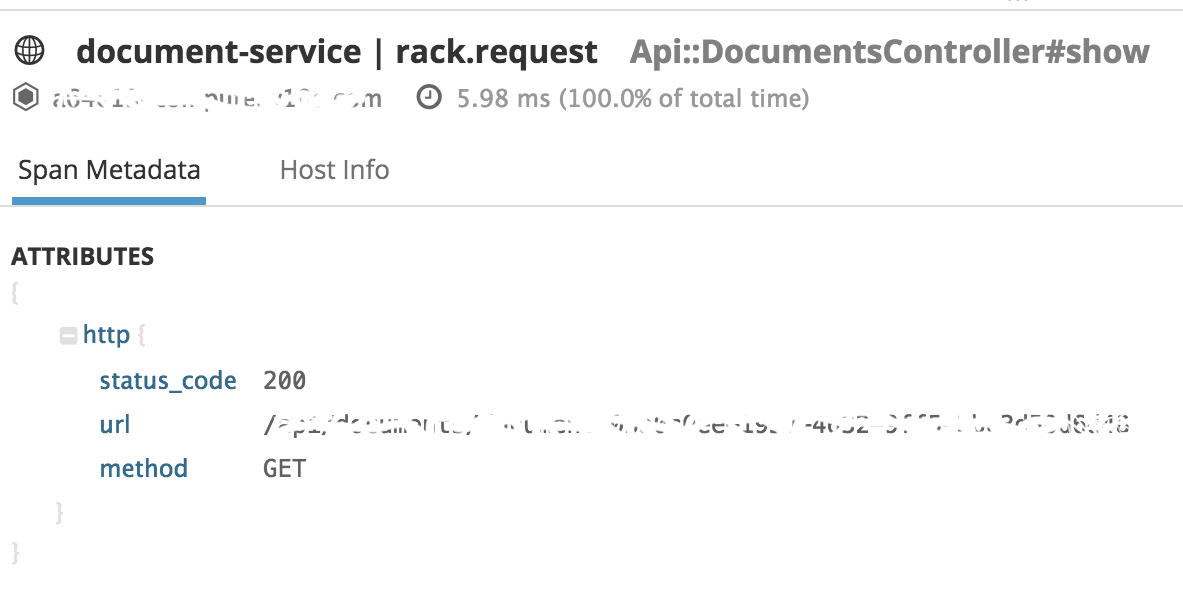The width and height of the screenshot is (1183, 595).
Task: Click the 200 status code value
Action: 285,380
